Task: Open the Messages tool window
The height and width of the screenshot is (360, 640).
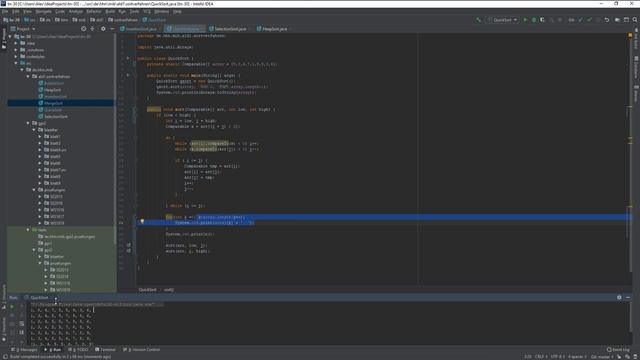Action: [x=25, y=350]
